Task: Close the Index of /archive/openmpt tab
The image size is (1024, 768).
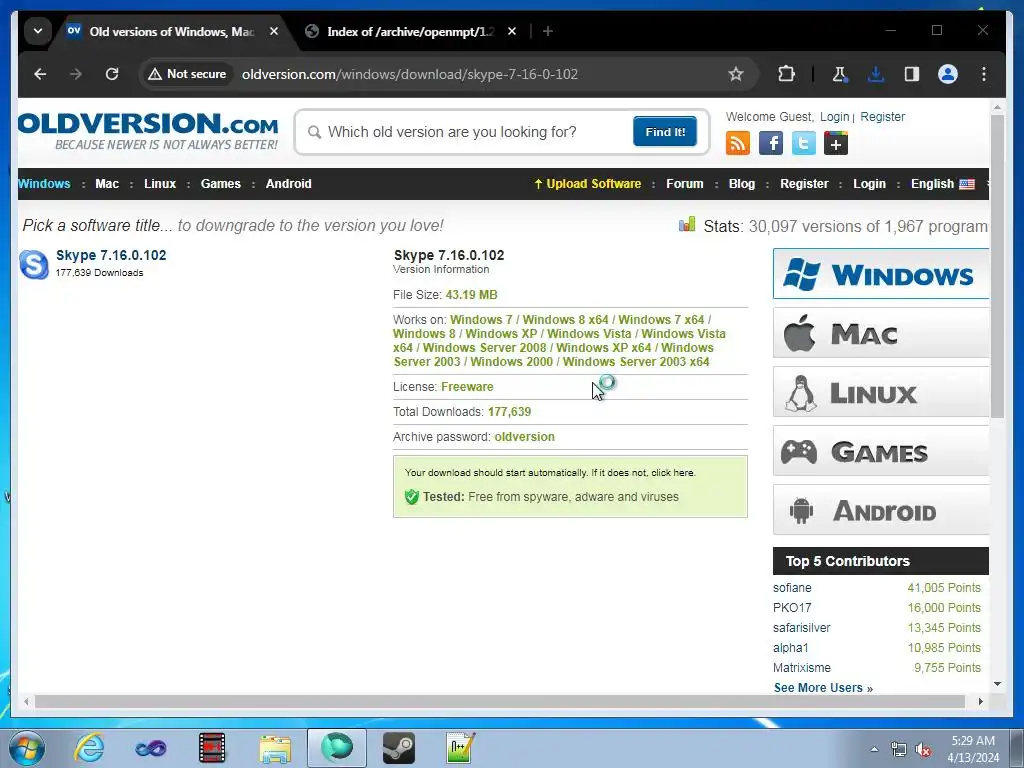Action: click(512, 31)
